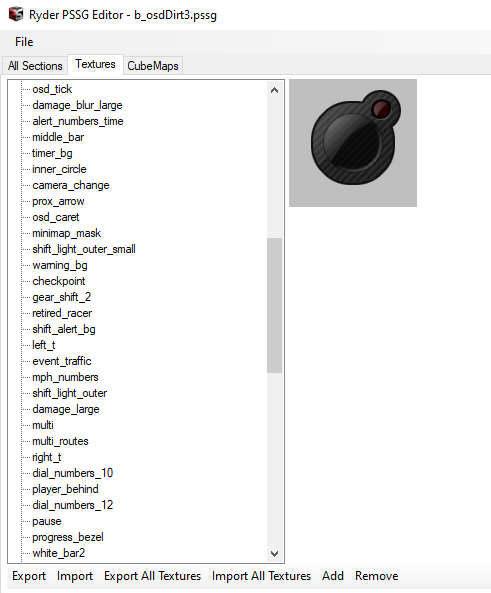This screenshot has width=491, height=593.
Task: Select the minimap_mask texture item
Action: click(x=67, y=233)
